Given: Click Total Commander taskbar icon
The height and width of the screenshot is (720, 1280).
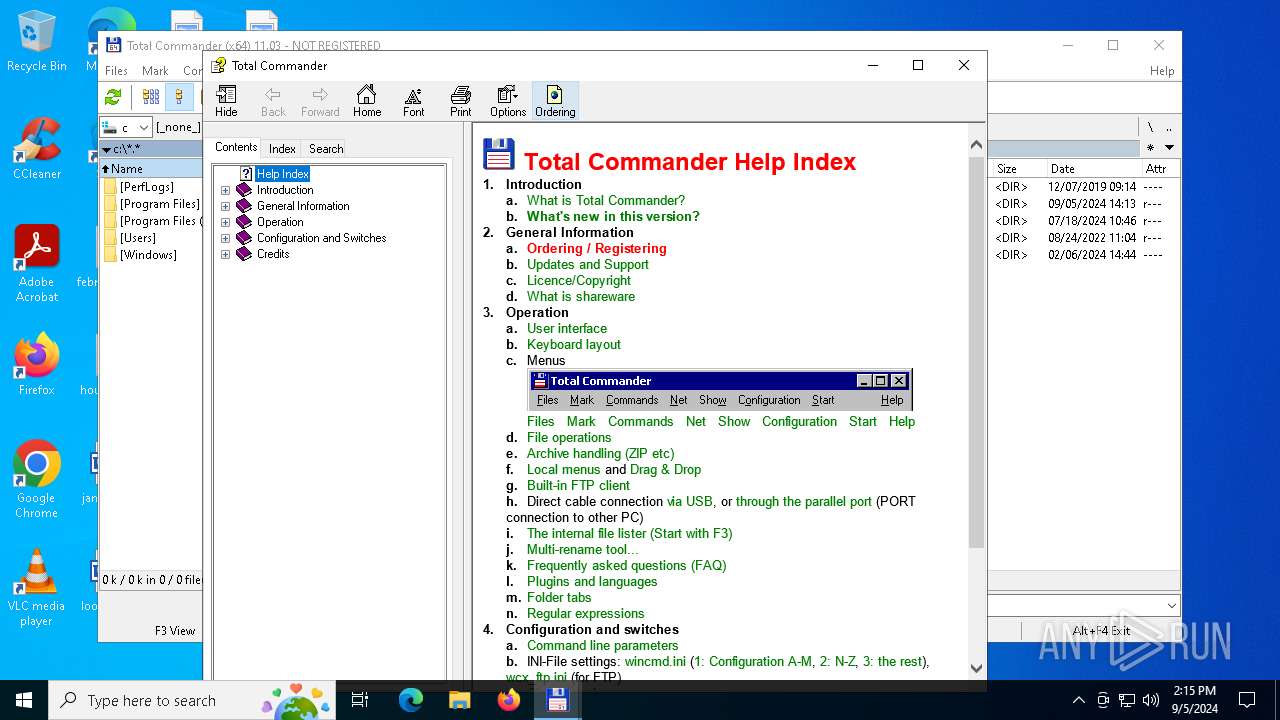Looking at the screenshot, I should (x=557, y=700).
